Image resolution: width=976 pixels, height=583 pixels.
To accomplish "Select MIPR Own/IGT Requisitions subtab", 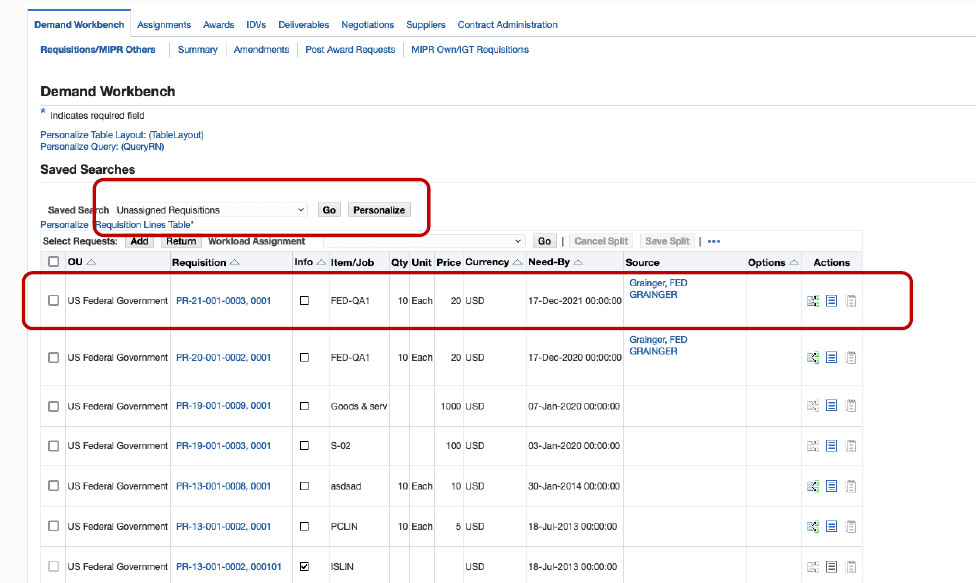I will click(x=470, y=50).
